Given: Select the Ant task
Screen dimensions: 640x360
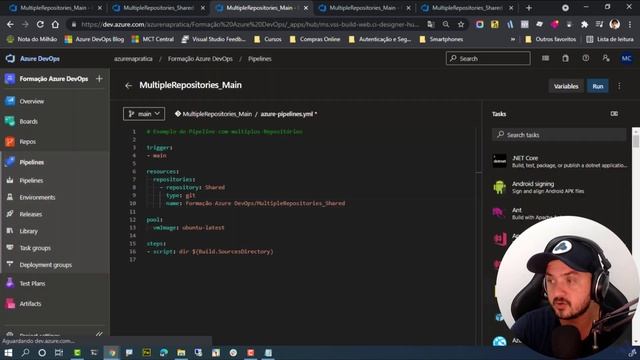Looking at the screenshot, I should pyautogui.click(x=560, y=213).
